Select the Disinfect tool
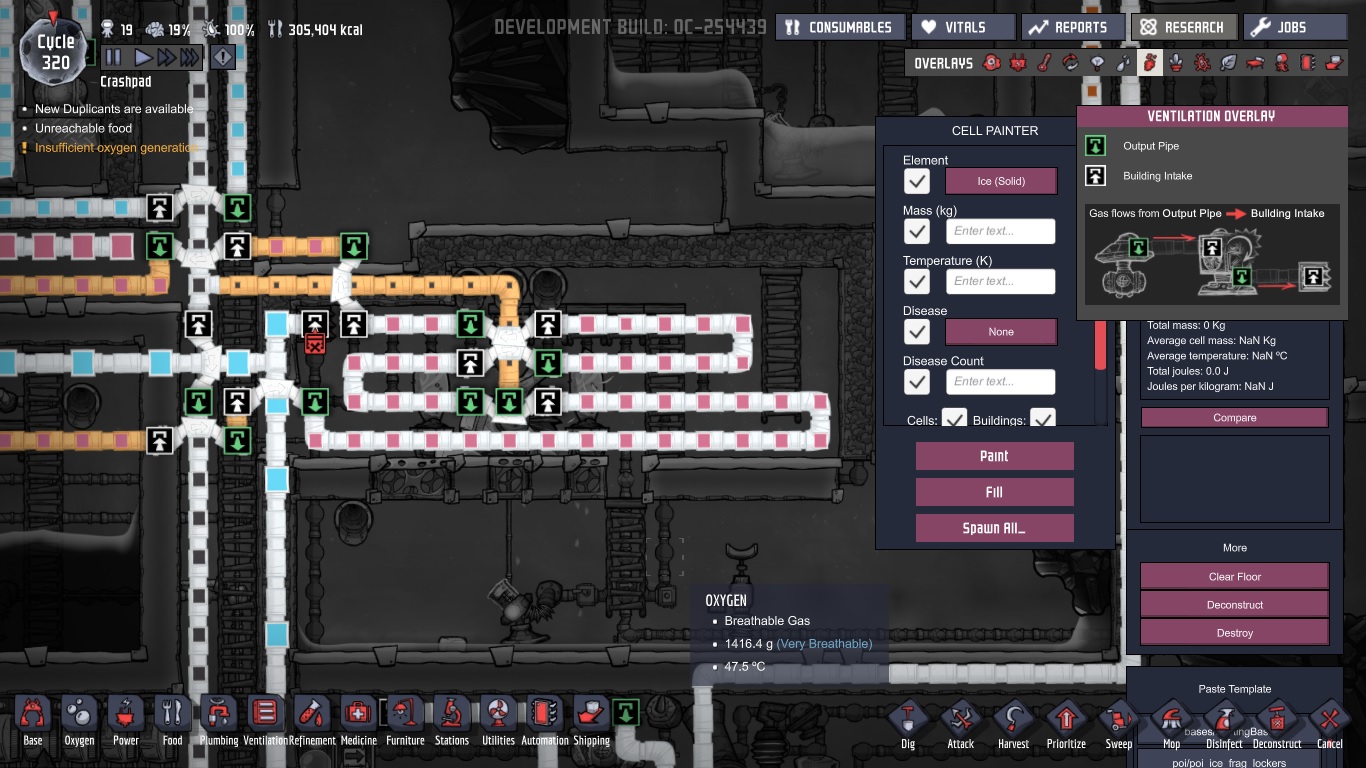 coord(1224,724)
